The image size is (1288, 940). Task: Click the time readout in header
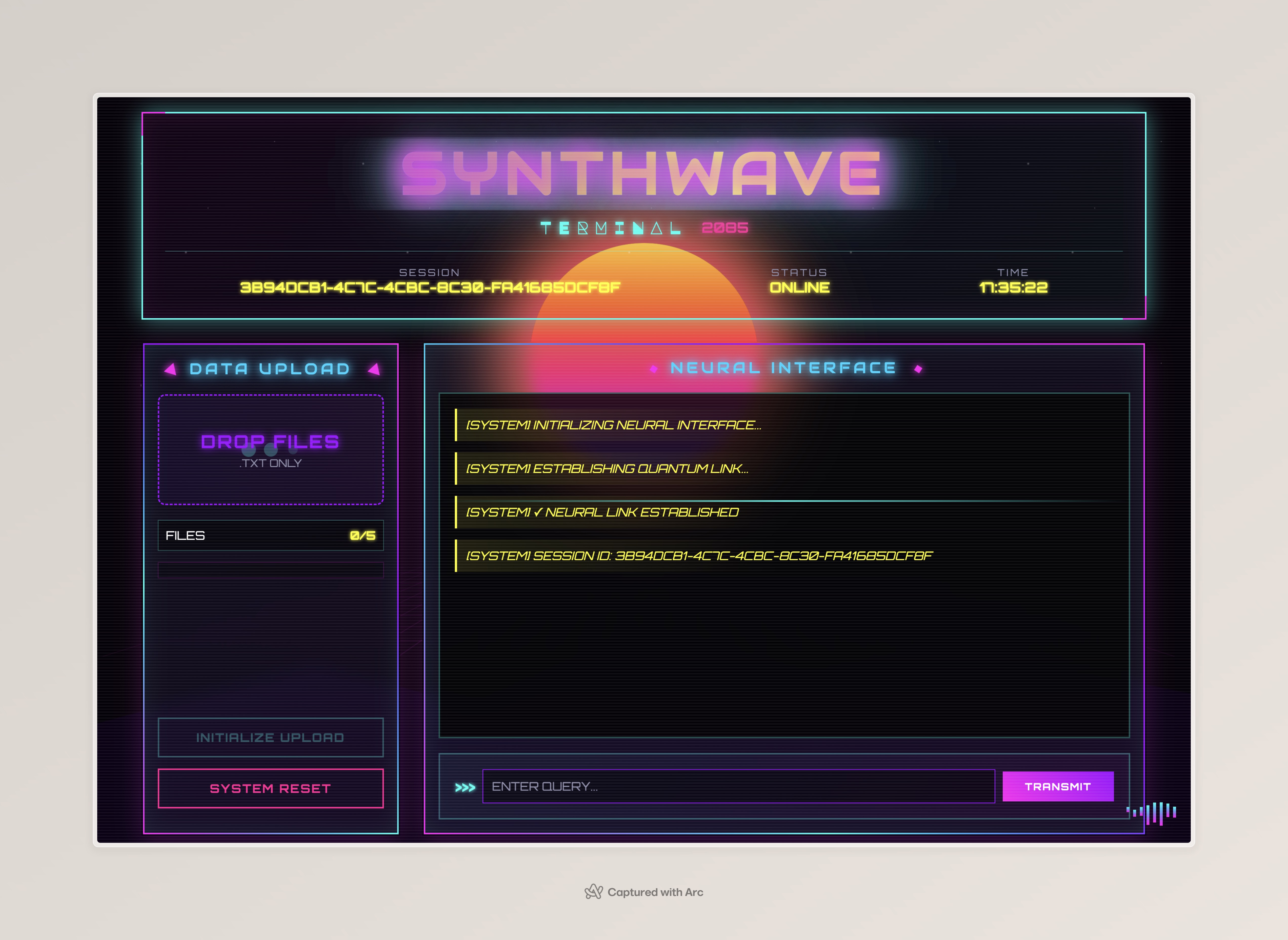[1013, 287]
